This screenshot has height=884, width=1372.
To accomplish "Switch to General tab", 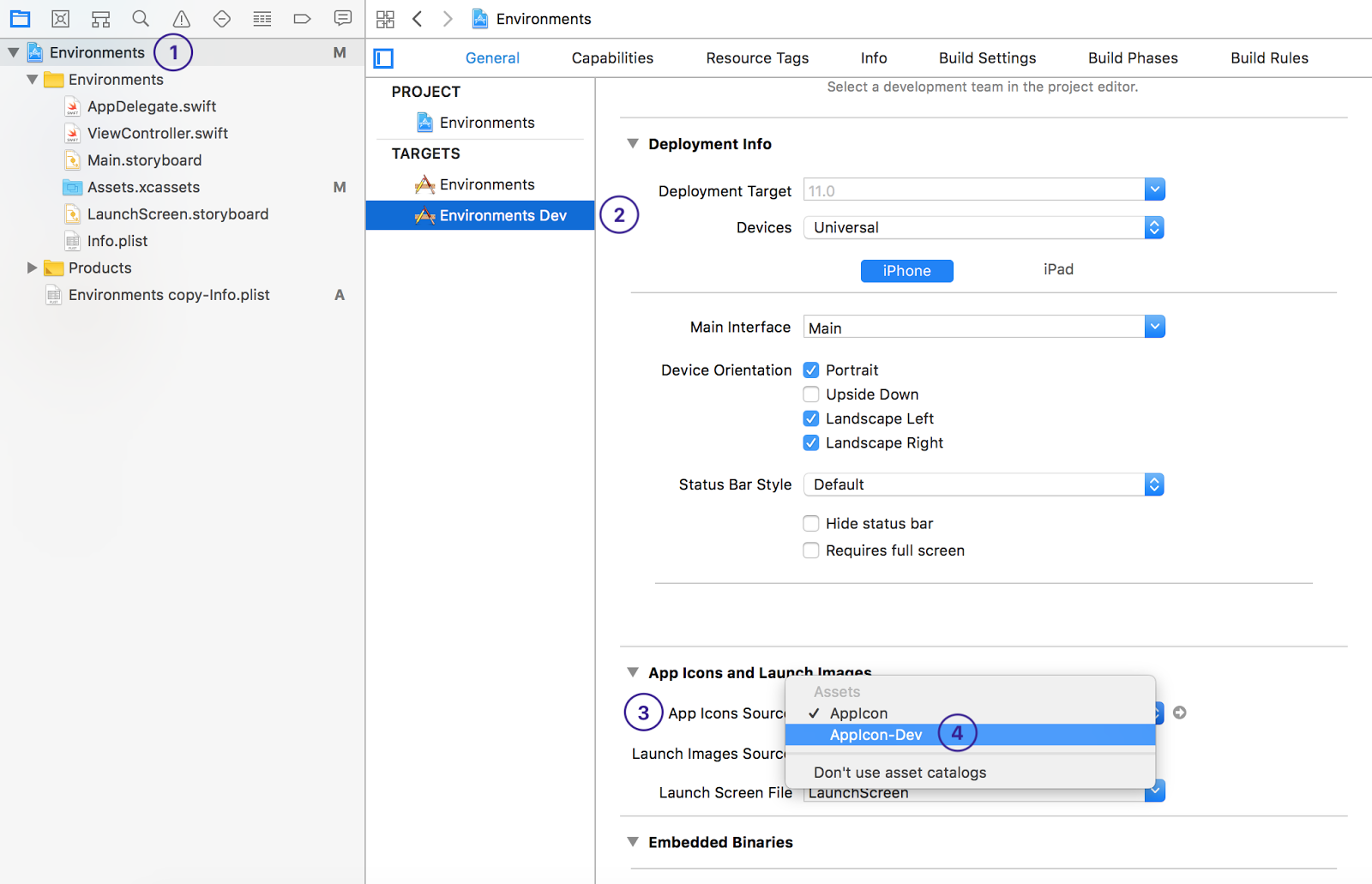I will 492,58.
